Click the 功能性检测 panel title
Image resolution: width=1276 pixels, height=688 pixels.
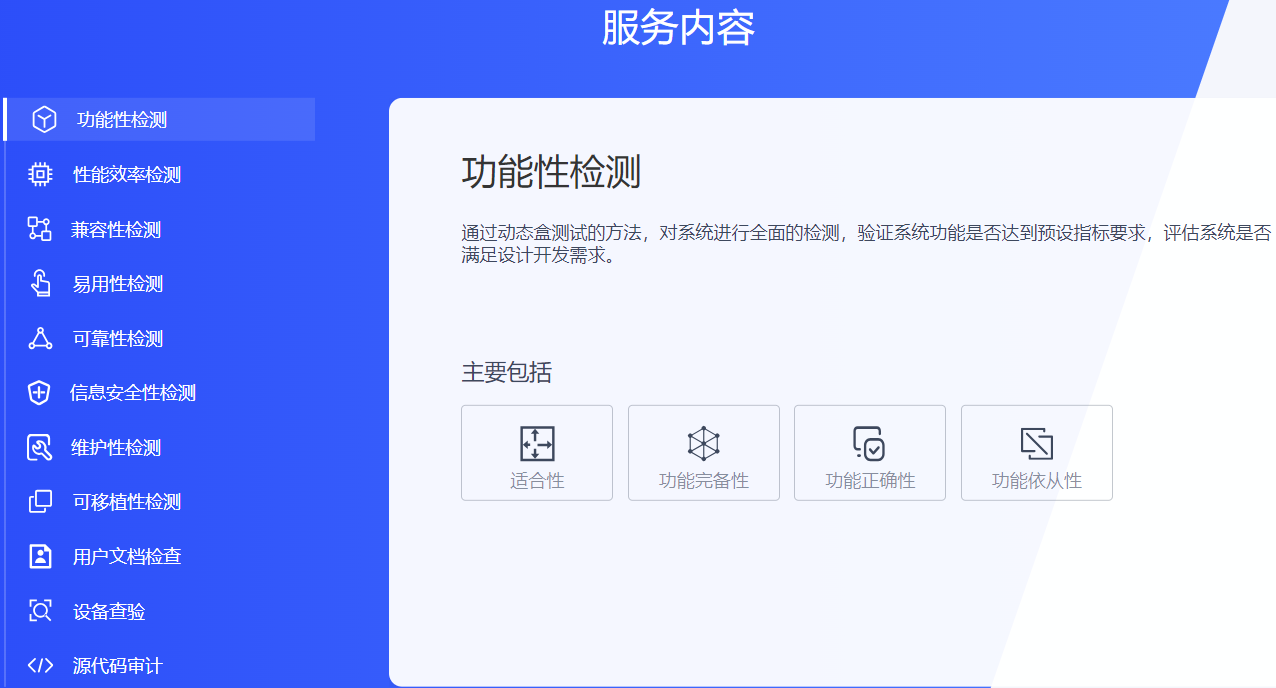551,173
